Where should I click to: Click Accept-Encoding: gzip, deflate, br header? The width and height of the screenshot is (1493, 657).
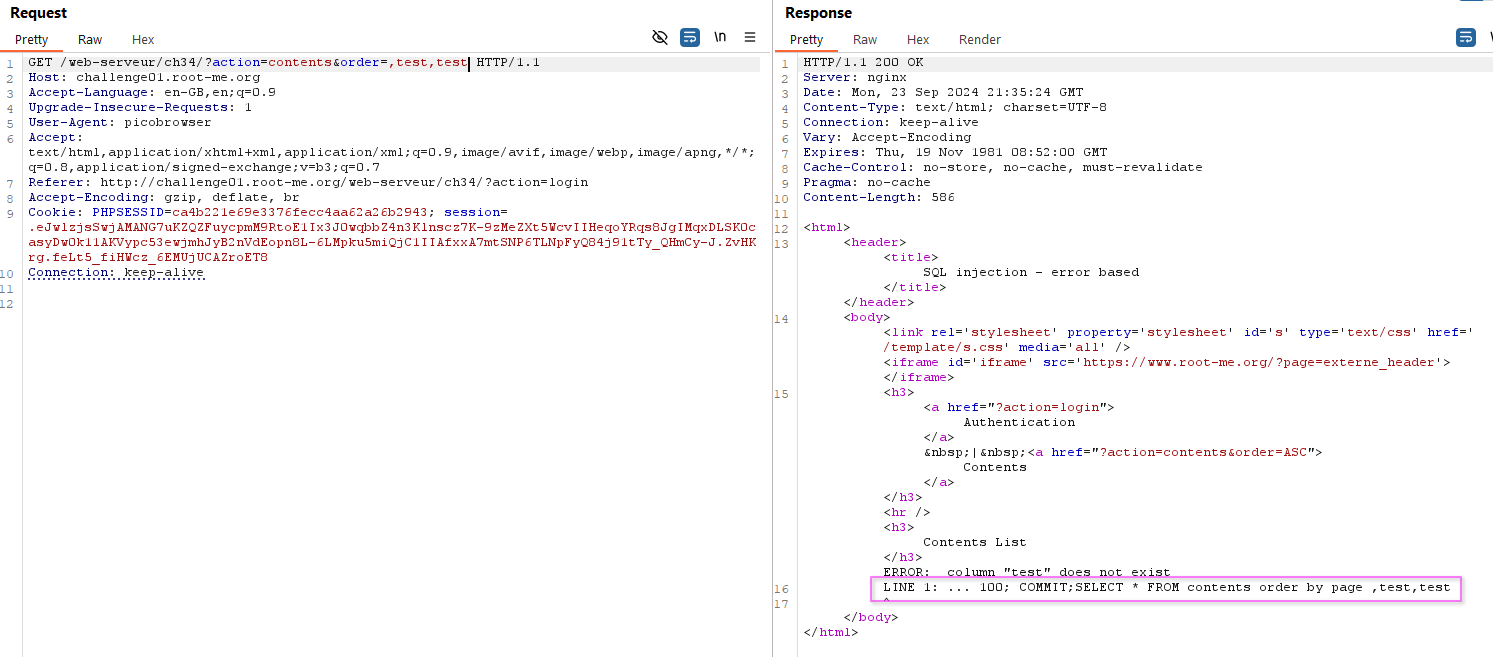click(164, 197)
